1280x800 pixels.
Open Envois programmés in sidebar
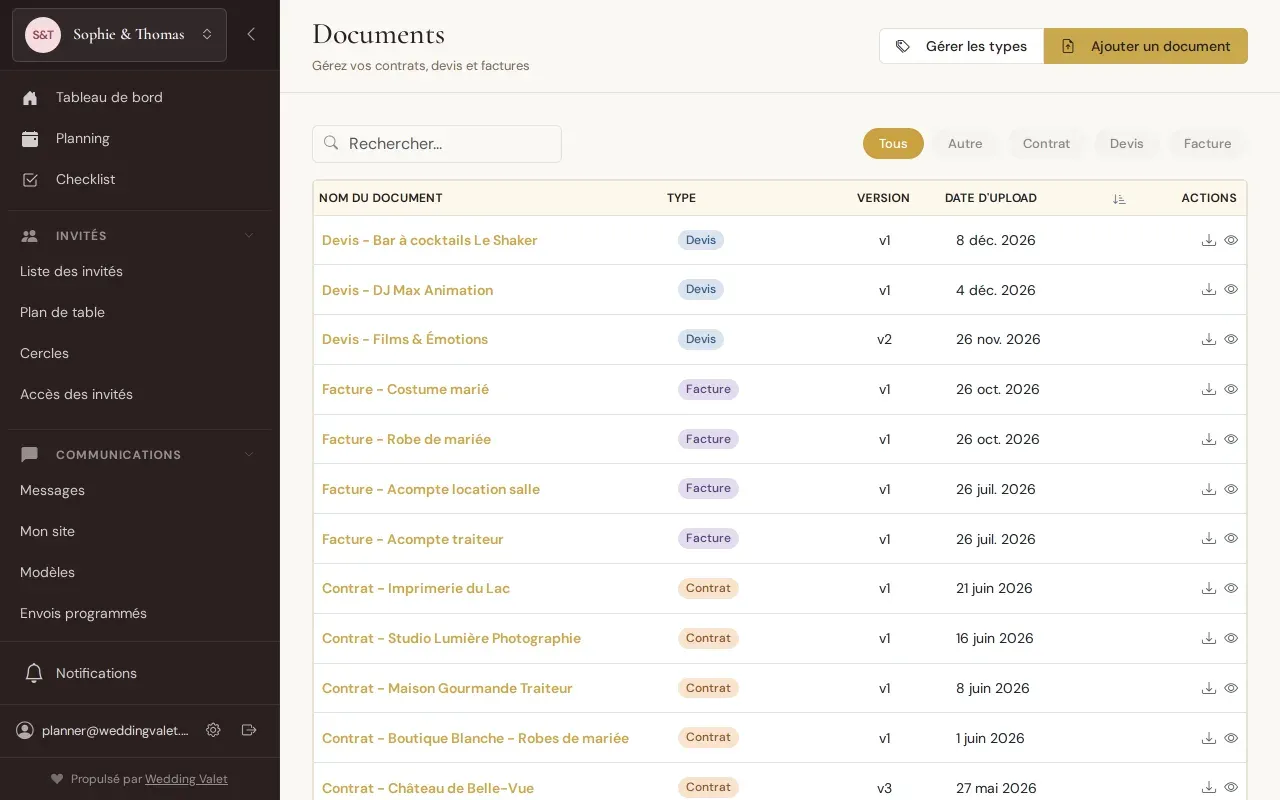coord(83,613)
